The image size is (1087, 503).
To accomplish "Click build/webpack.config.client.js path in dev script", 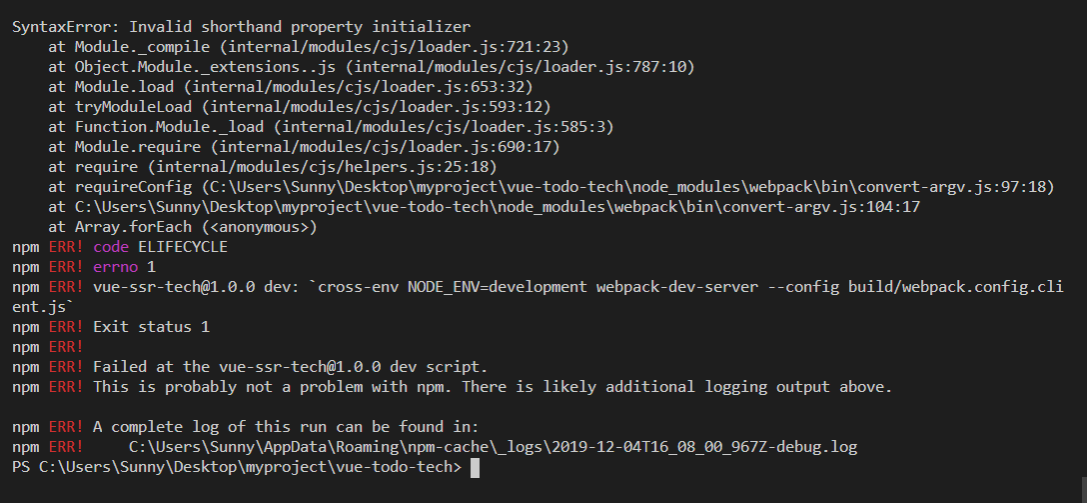I will click(x=956, y=287).
